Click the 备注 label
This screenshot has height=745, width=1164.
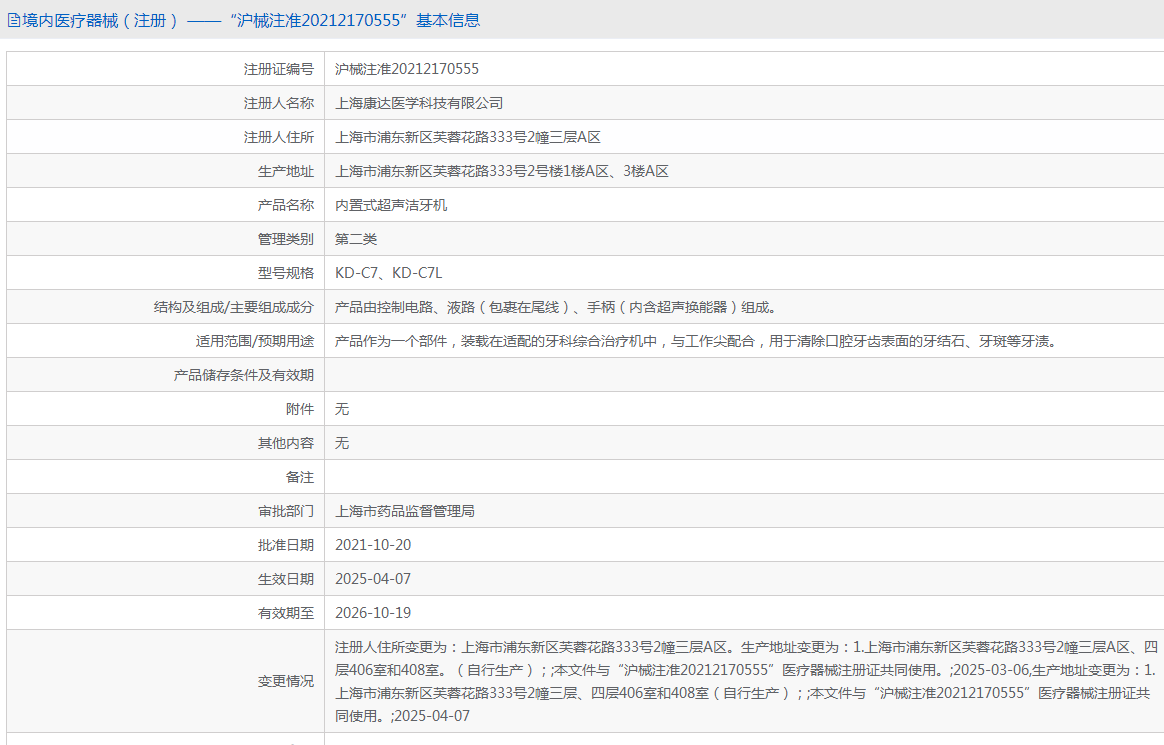[x=300, y=477]
